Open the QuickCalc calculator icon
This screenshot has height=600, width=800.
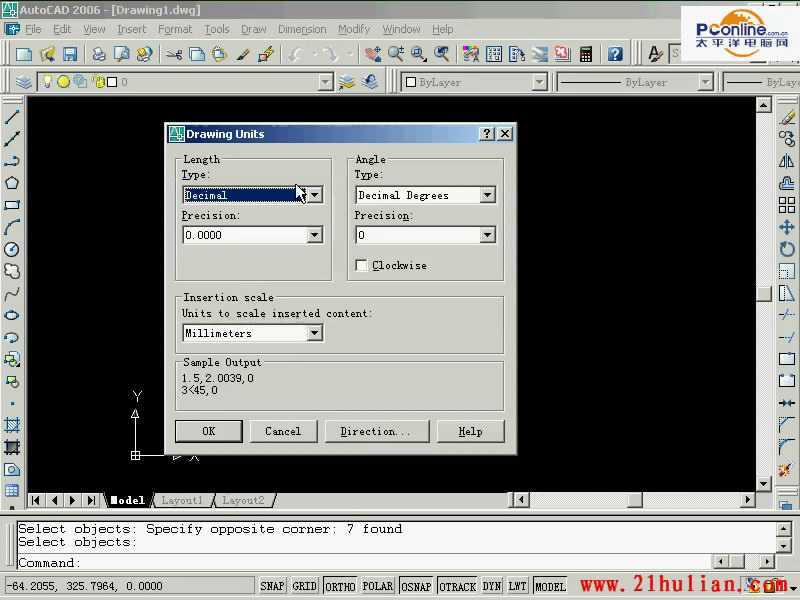[586, 54]
